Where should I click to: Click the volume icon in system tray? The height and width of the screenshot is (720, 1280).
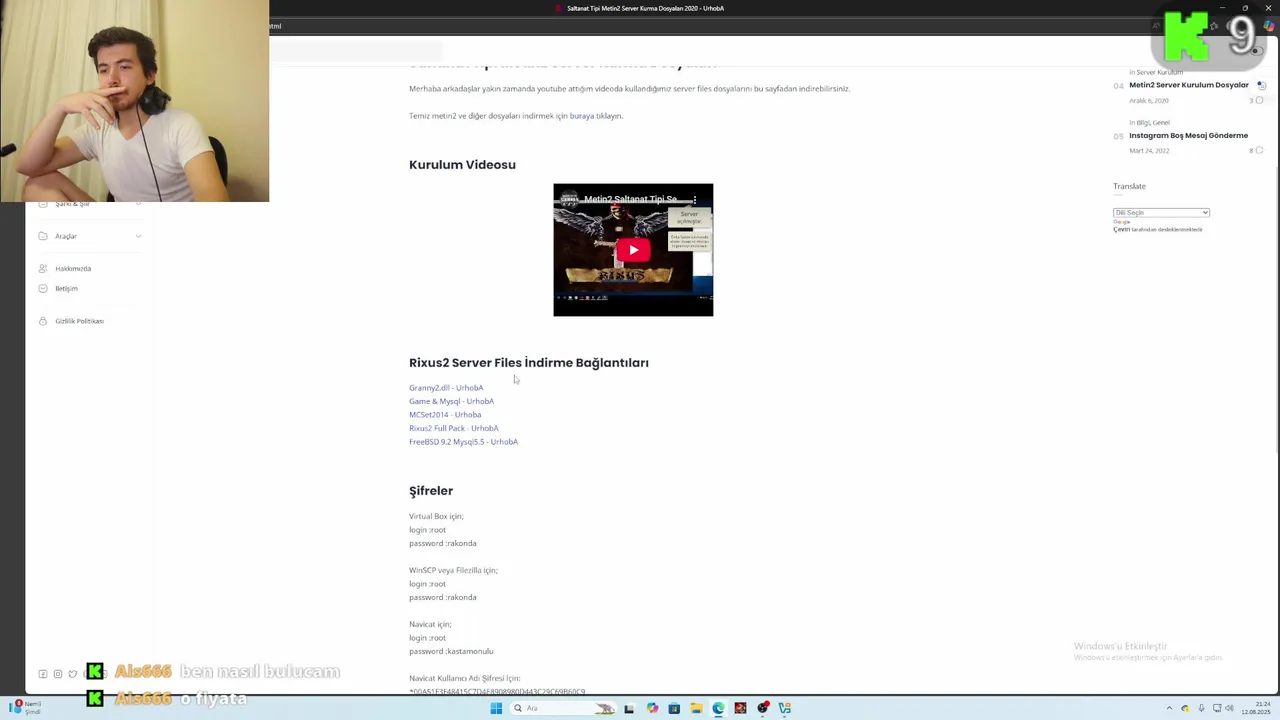(1229, 708)
